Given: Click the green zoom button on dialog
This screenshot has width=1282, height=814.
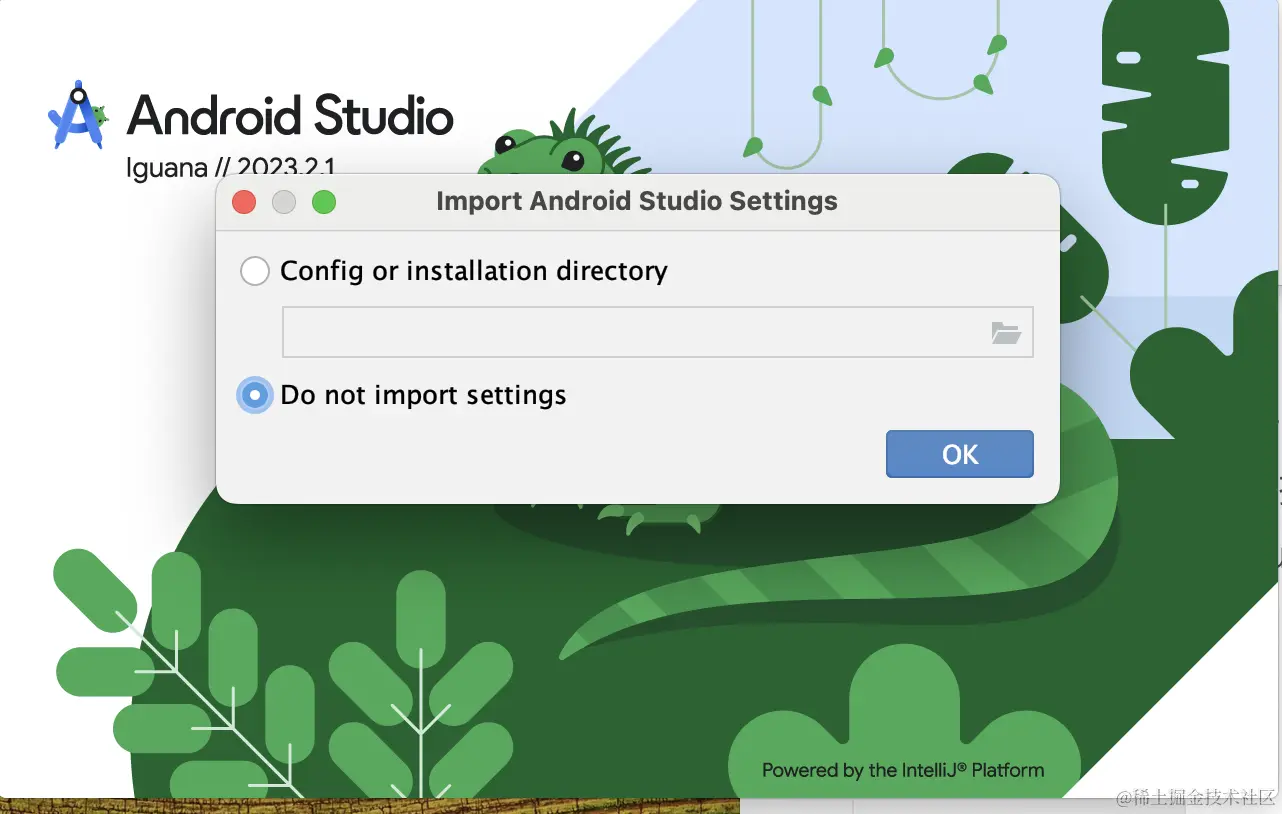Looking at the screenshot, I should 324,203.
